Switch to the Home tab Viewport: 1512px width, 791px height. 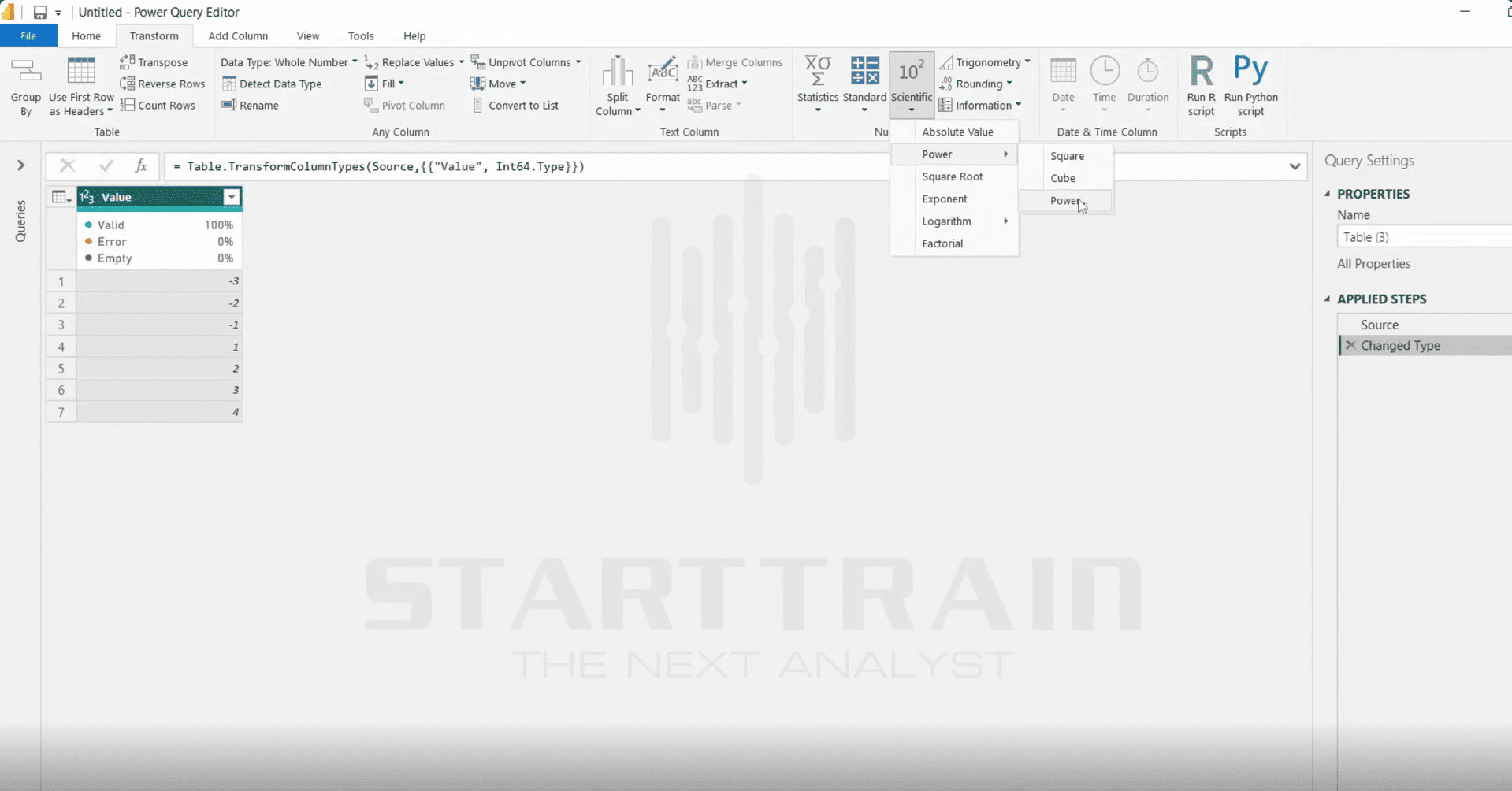point(86,35)
